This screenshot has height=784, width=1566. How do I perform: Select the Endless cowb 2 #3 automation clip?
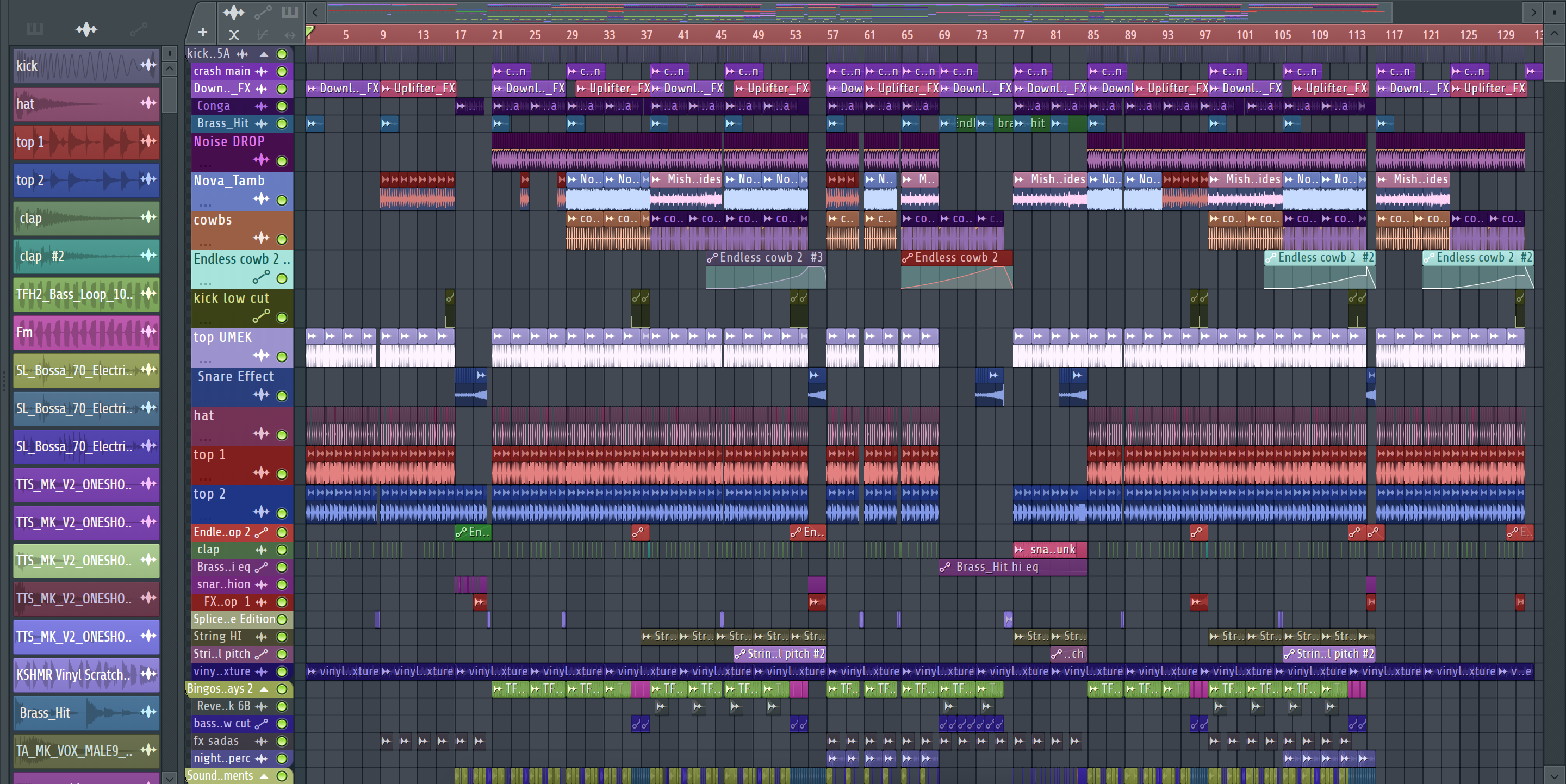[x=766, y=269]
